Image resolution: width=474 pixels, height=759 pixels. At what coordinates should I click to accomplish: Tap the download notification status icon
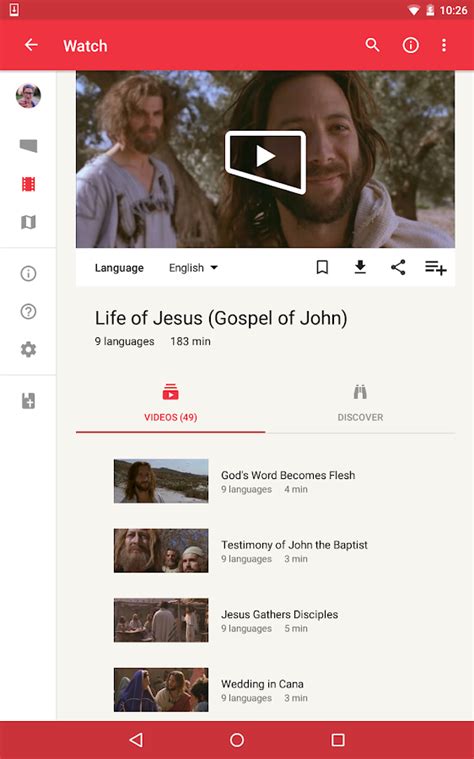[14, 10]
